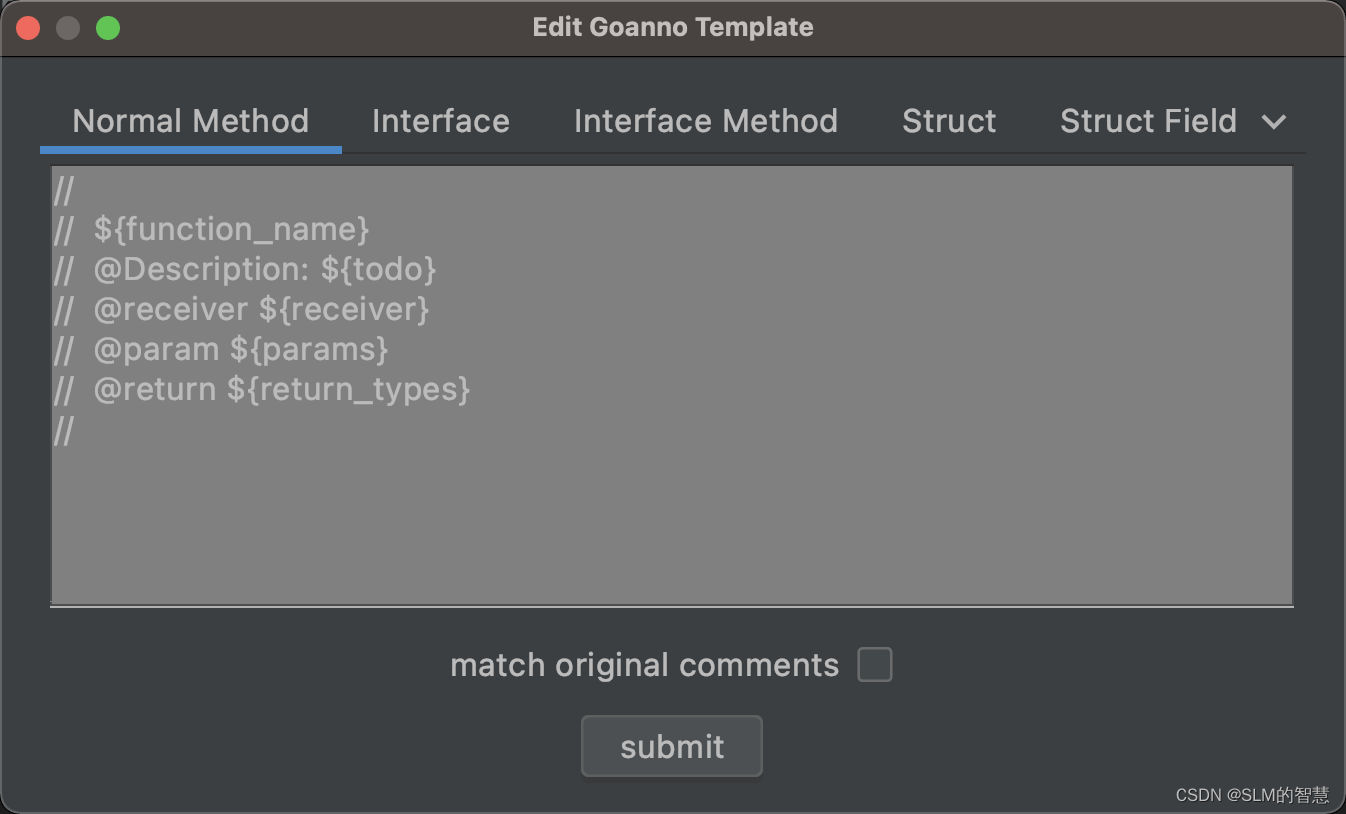Click the gray minimize window button
The width and height of the screenshot is (1346, 814).
coord(68,28)
